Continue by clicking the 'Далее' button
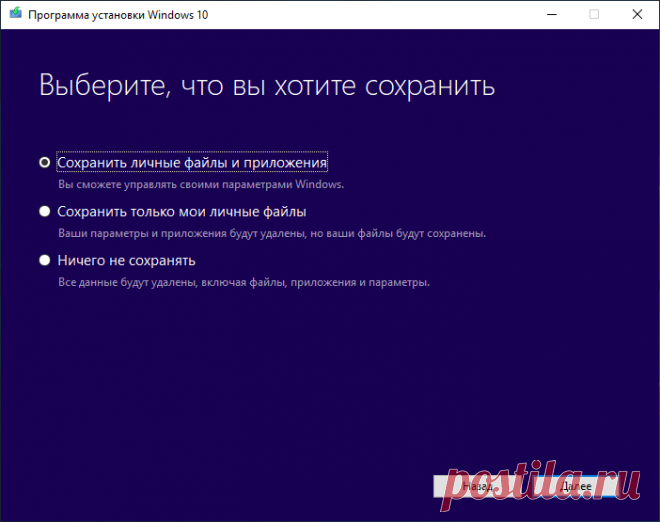 point(576,487)
